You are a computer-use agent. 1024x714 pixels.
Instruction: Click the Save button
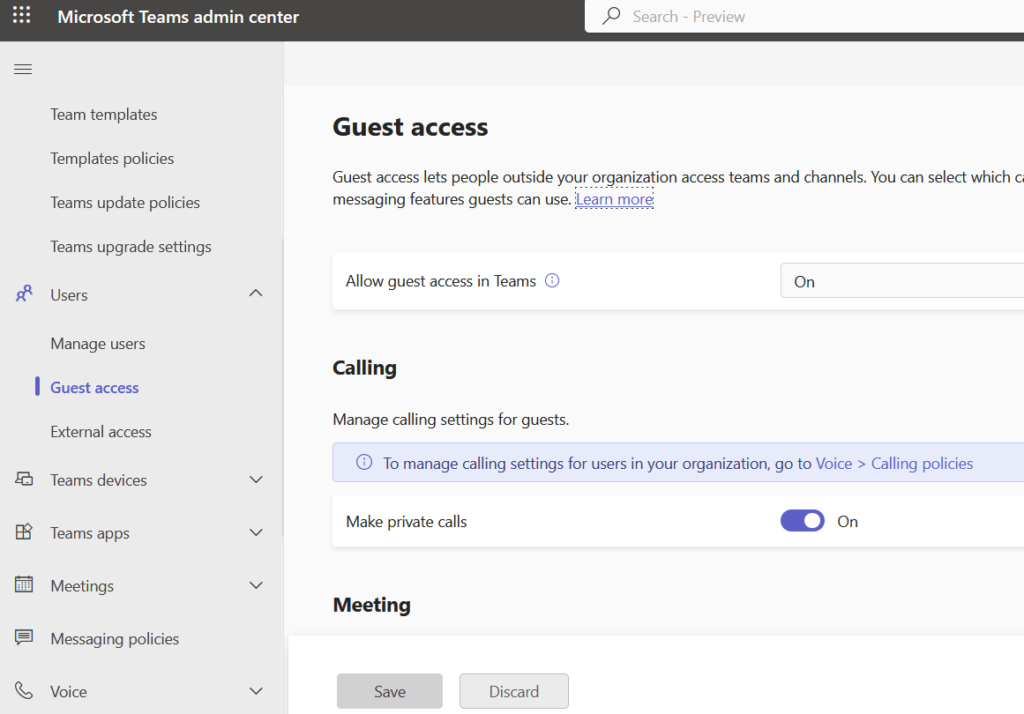pos(390,691)
